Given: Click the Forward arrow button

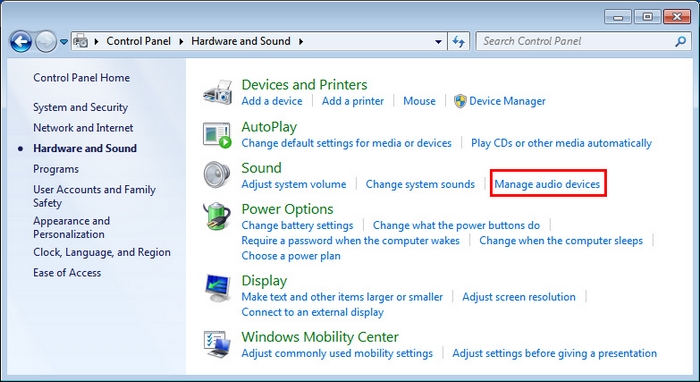Looking at the screenshot, I should click(46, 42).
